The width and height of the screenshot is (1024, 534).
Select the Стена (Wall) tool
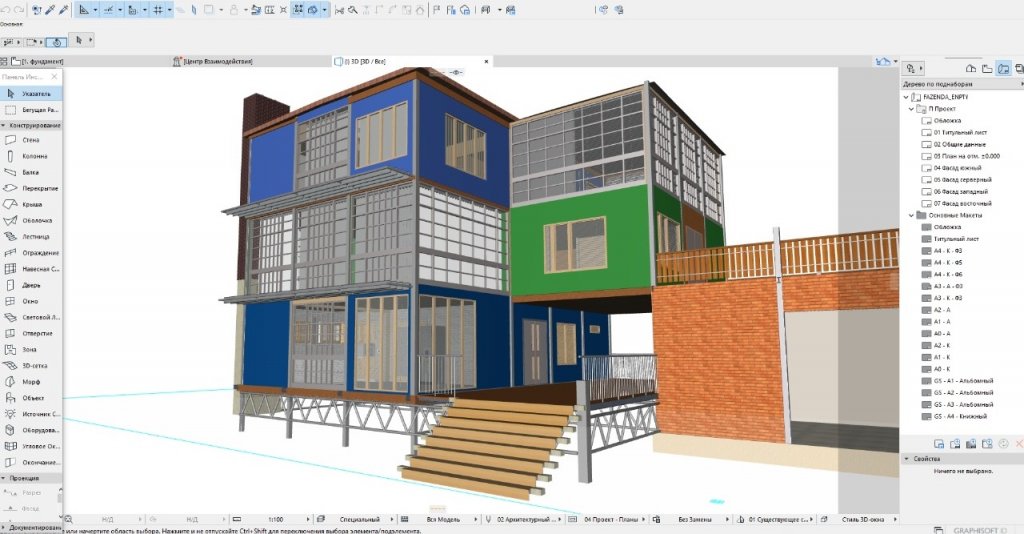30,141
